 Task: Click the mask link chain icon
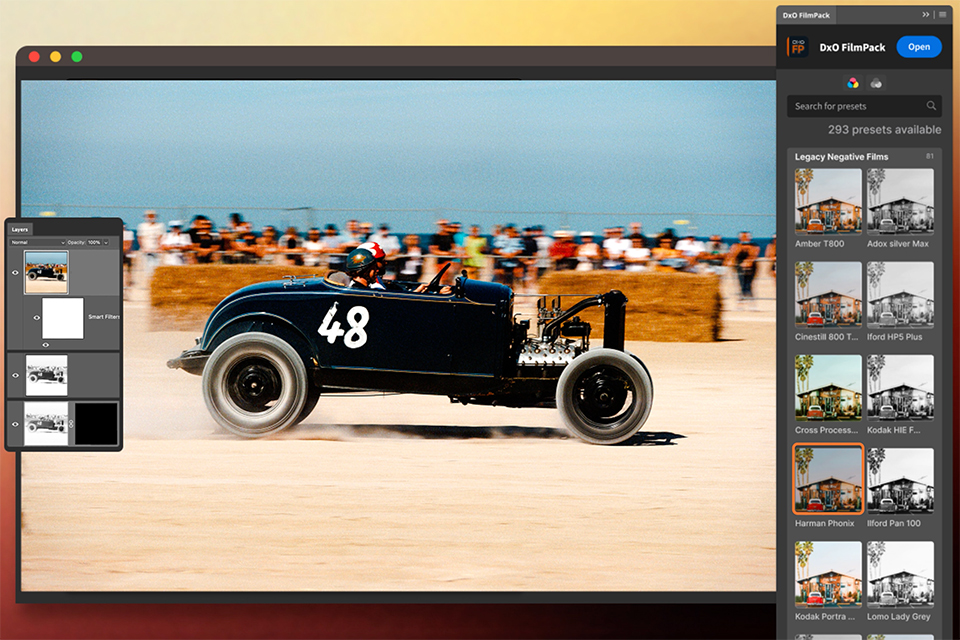pos(71,424)
